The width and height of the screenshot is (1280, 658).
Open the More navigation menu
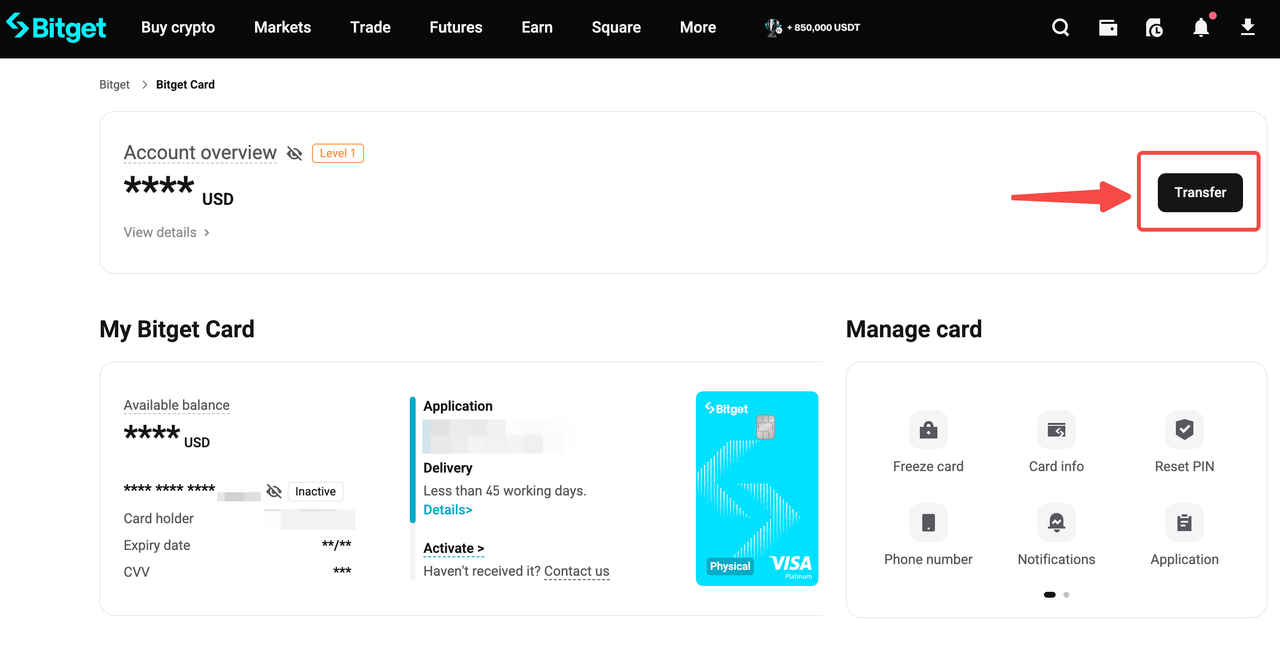point(697,27)
